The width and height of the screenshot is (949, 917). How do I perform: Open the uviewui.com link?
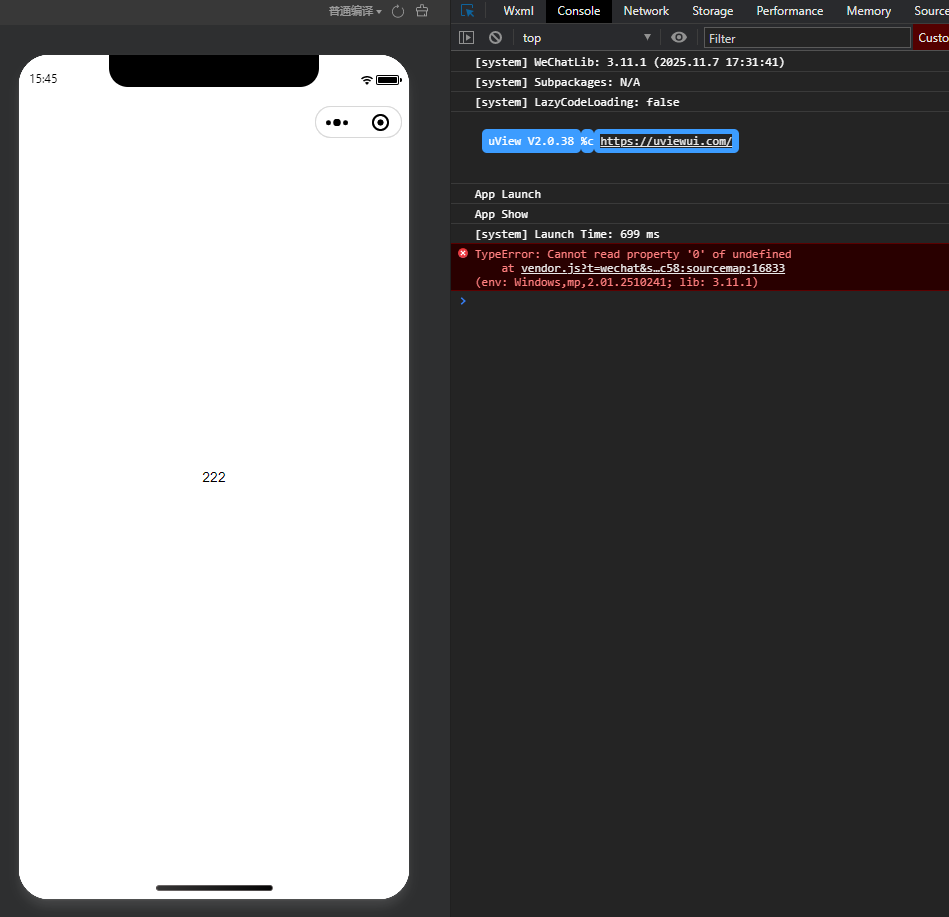pos(666,141)
